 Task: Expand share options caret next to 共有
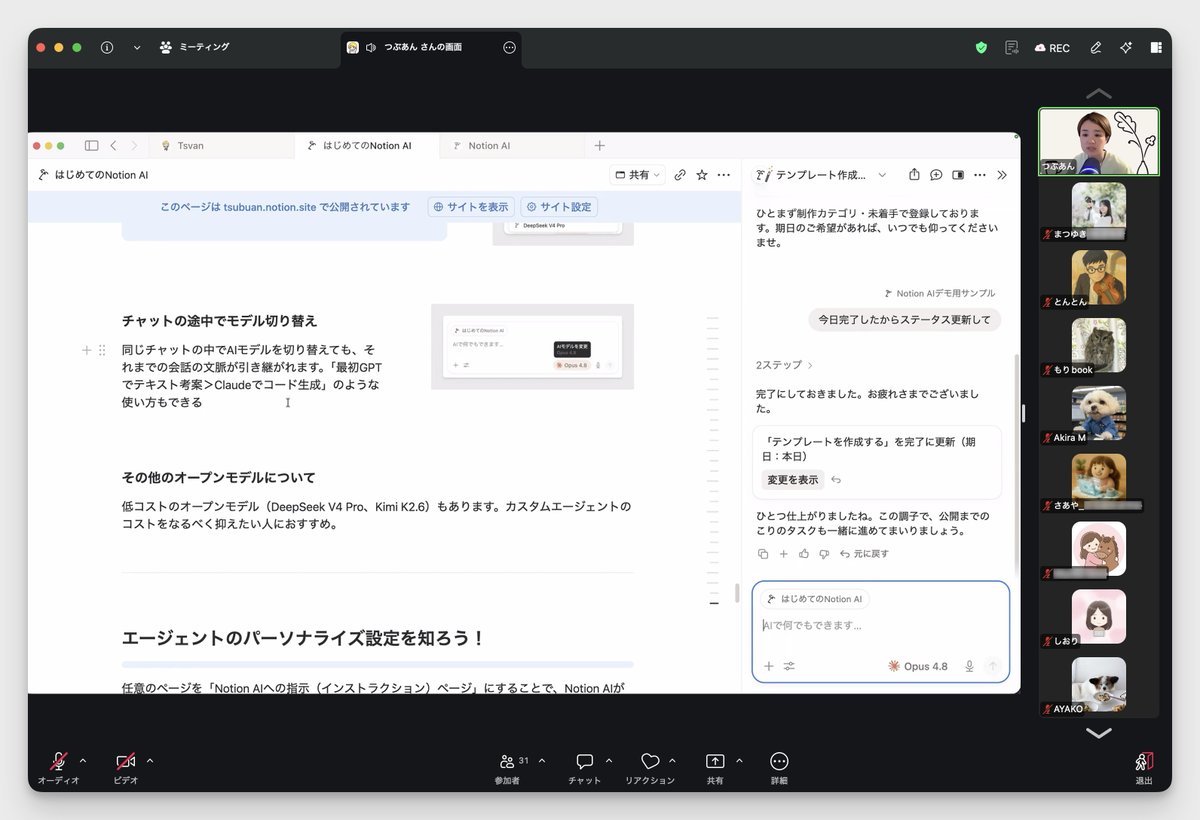coord(739,760)
